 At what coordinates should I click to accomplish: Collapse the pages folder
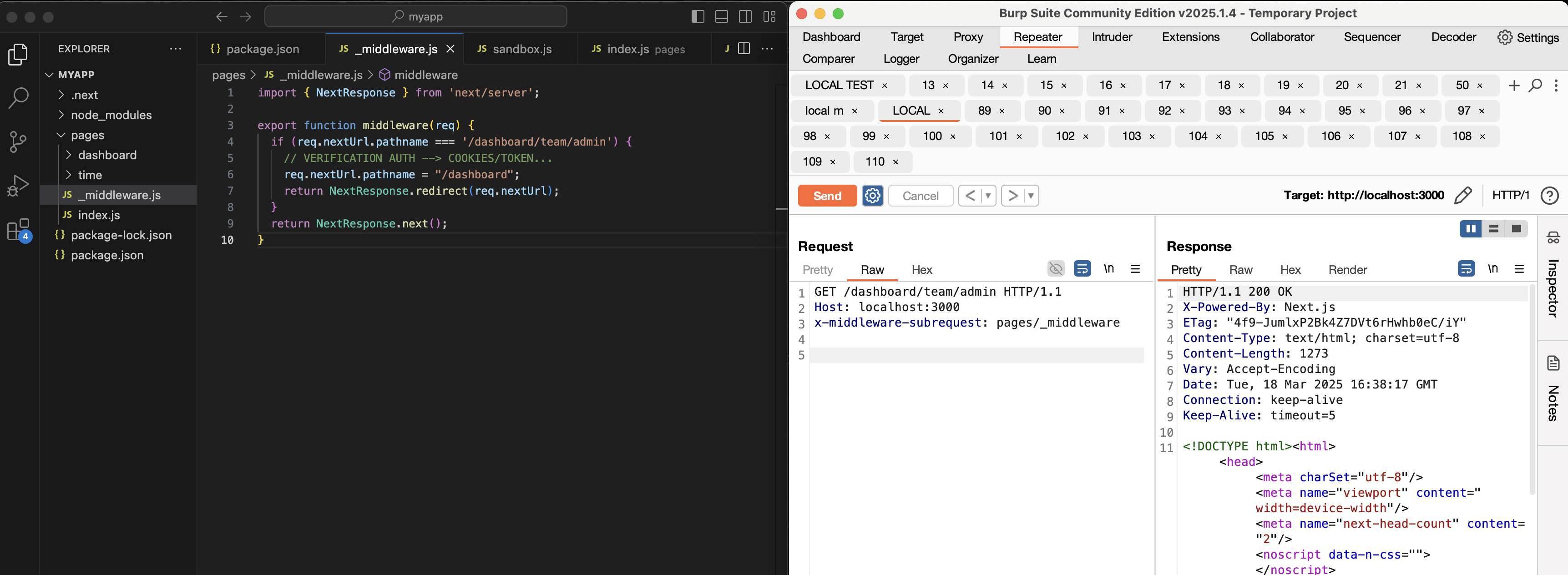pos(118,135)
